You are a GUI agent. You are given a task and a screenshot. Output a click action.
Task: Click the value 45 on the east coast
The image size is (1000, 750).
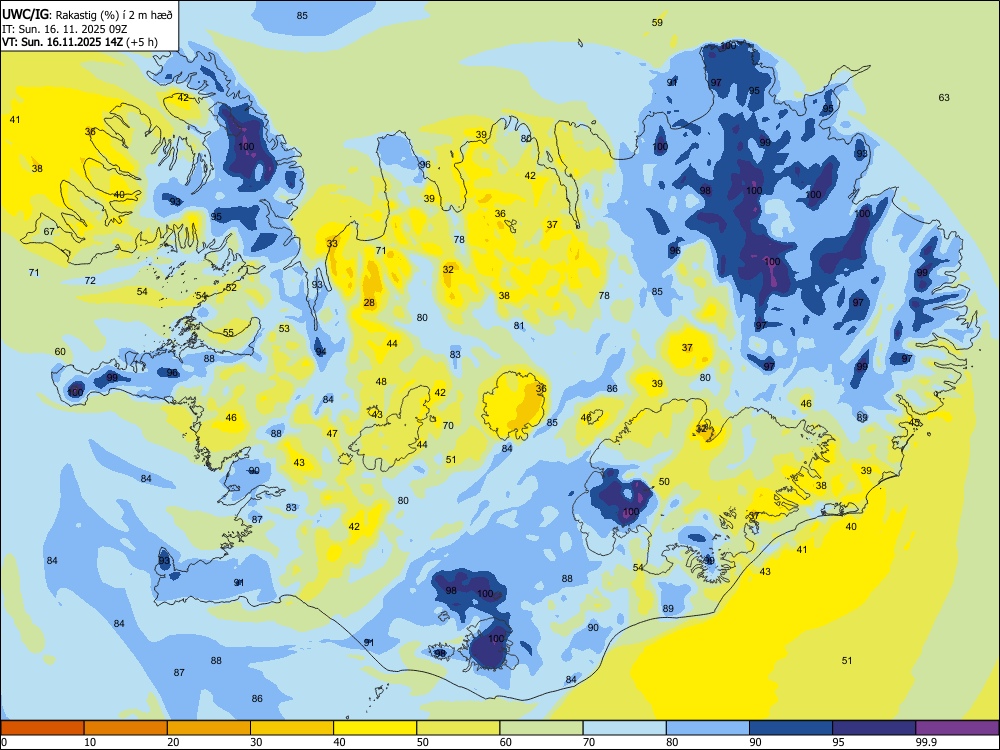[915, 422]
